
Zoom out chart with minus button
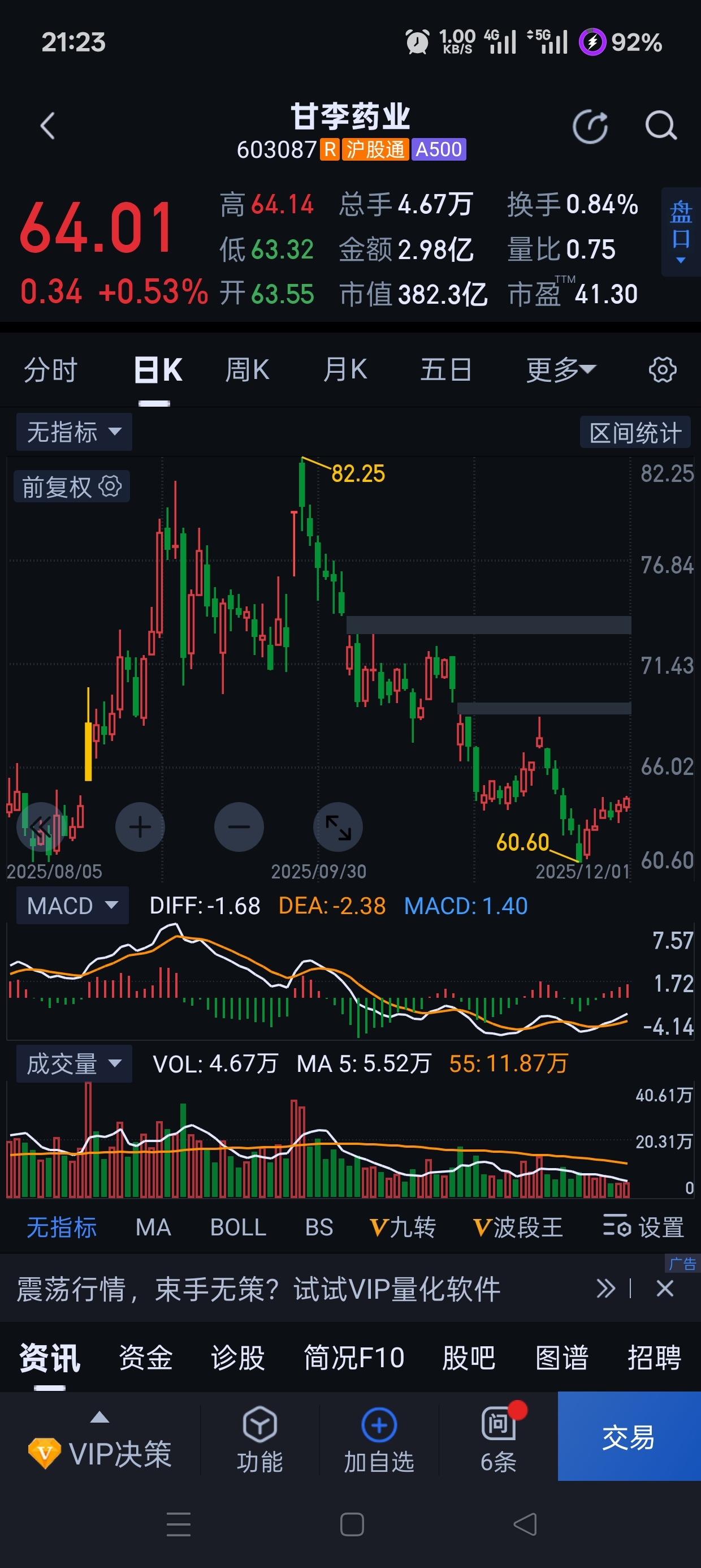click(239, 826)
